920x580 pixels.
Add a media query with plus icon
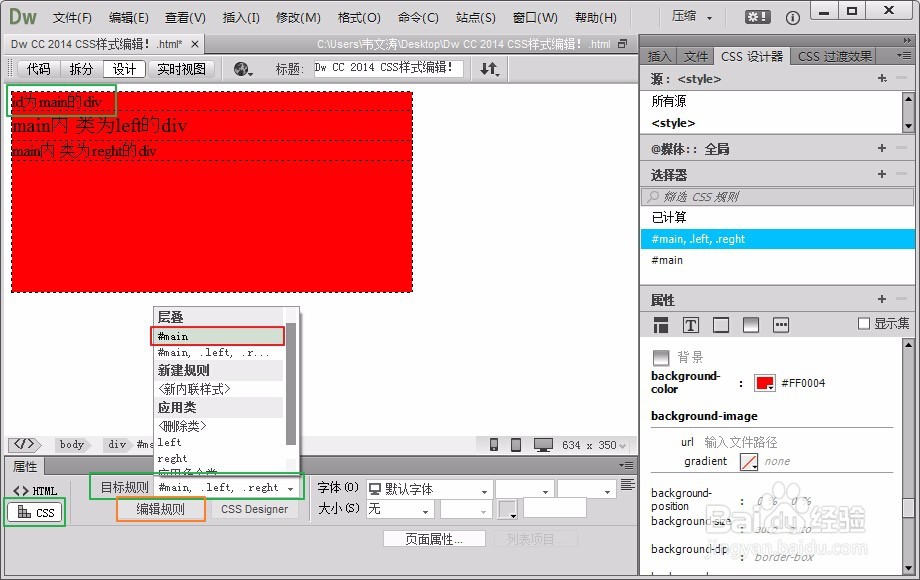click(882, 148)
